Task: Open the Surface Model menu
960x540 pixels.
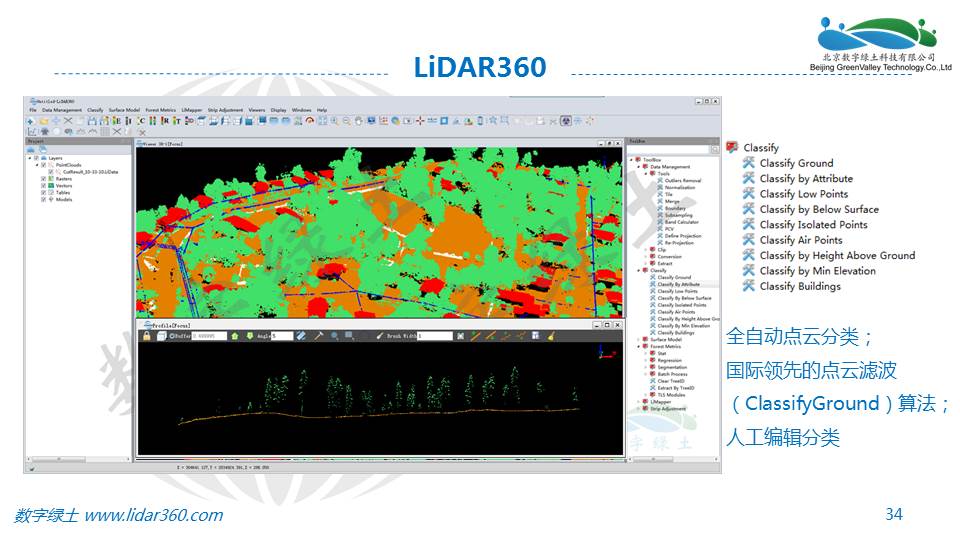Action: (x=124, y=110)
